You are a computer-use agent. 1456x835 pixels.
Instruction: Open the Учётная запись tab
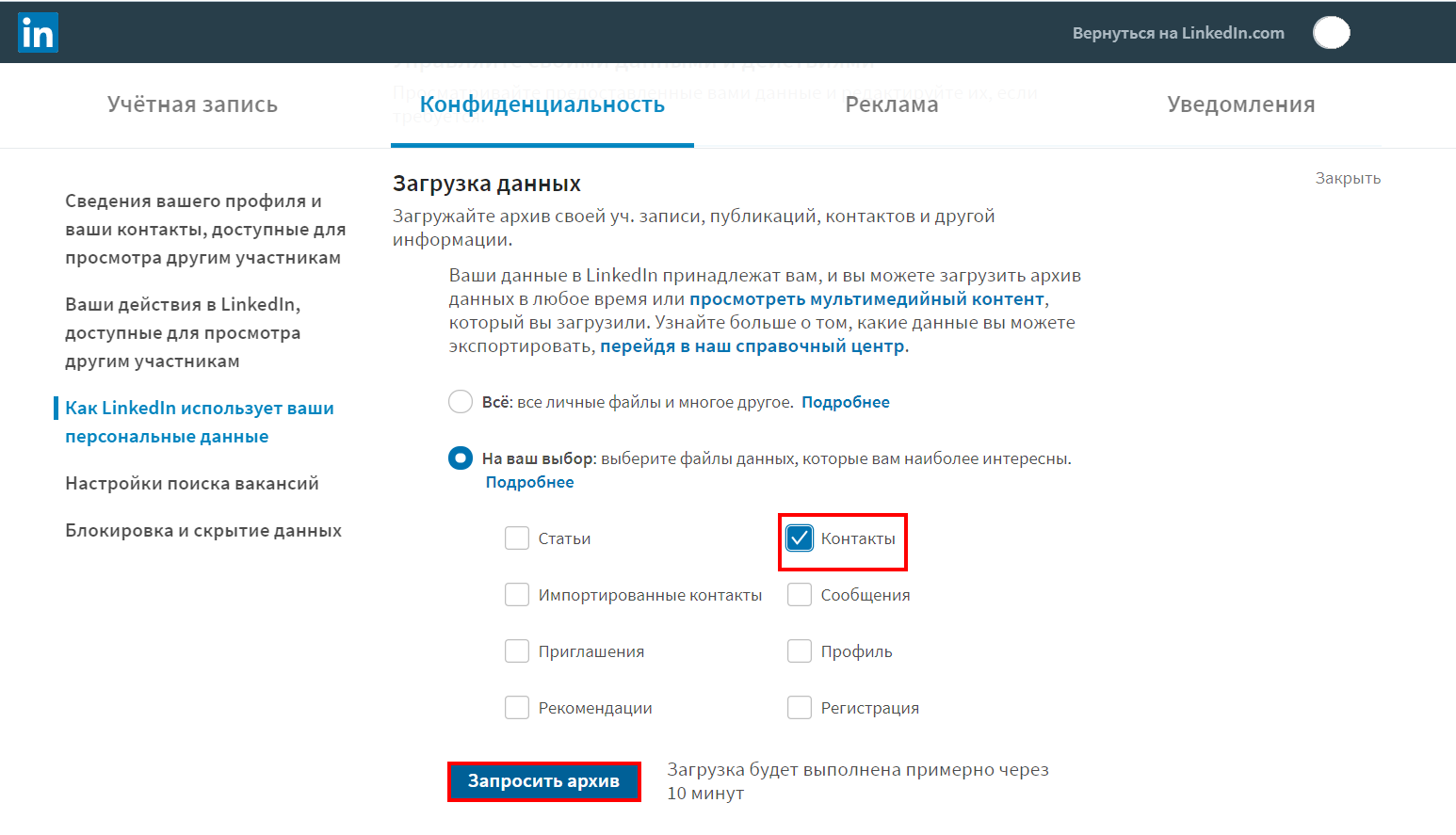192,104
